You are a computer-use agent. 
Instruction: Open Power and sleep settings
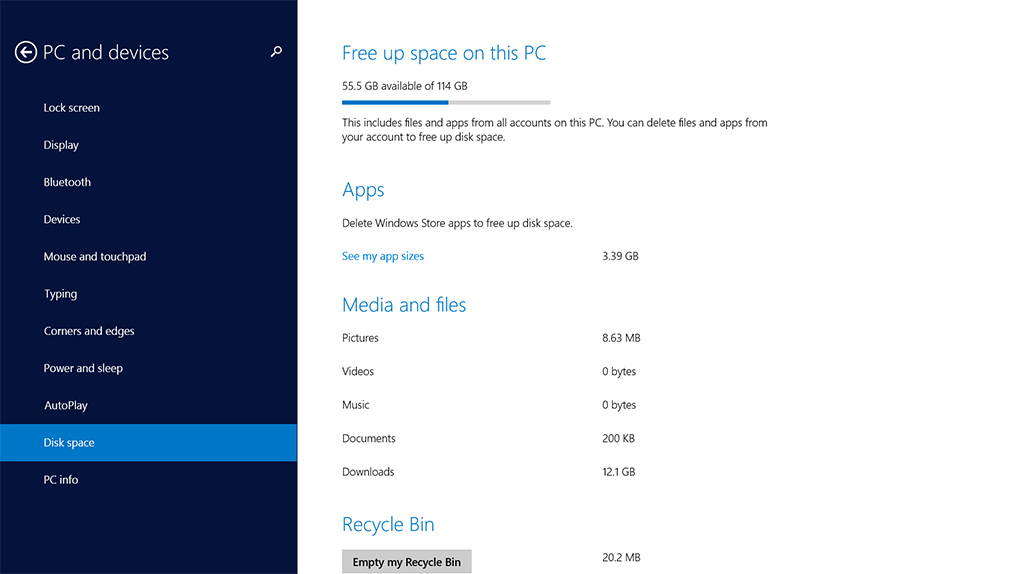pyautogui.click(x=83, y=368)
